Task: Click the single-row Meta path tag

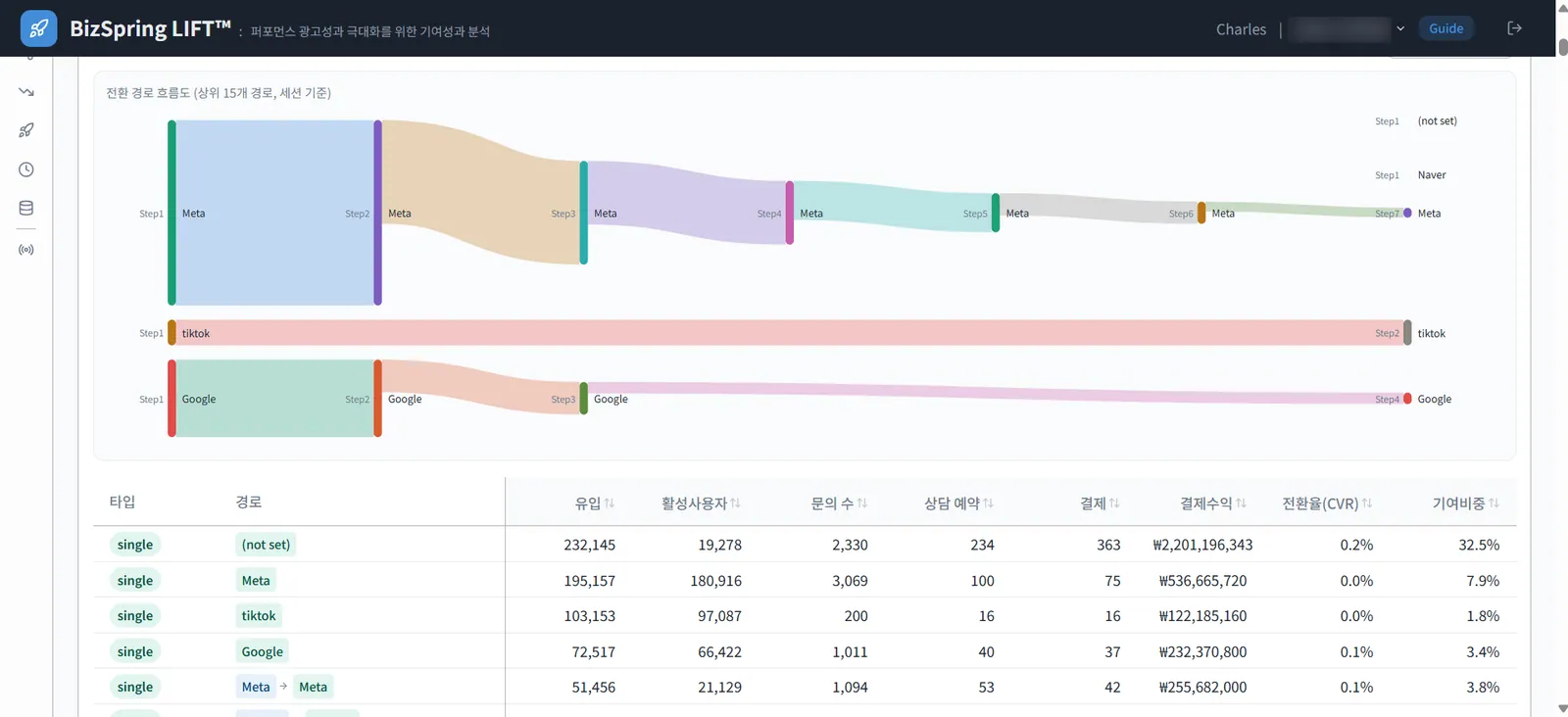Action: click(256, 580)
